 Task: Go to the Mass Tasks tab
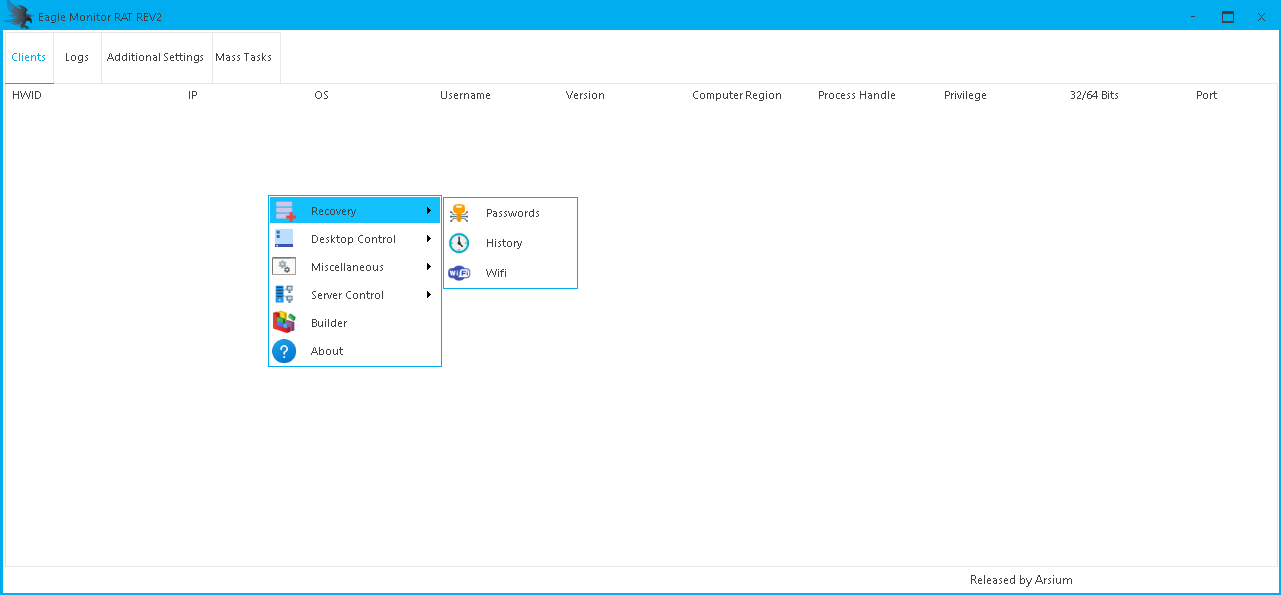point(244,57)
